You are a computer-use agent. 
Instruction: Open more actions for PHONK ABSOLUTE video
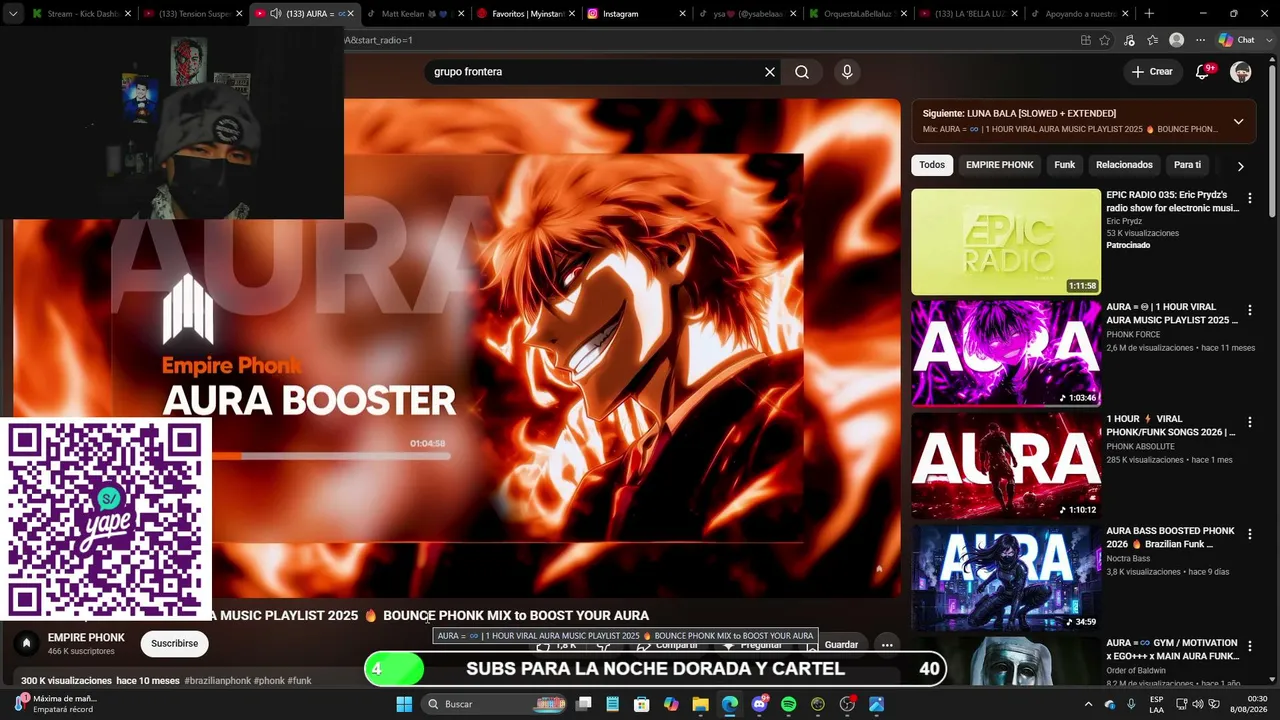1249,422
